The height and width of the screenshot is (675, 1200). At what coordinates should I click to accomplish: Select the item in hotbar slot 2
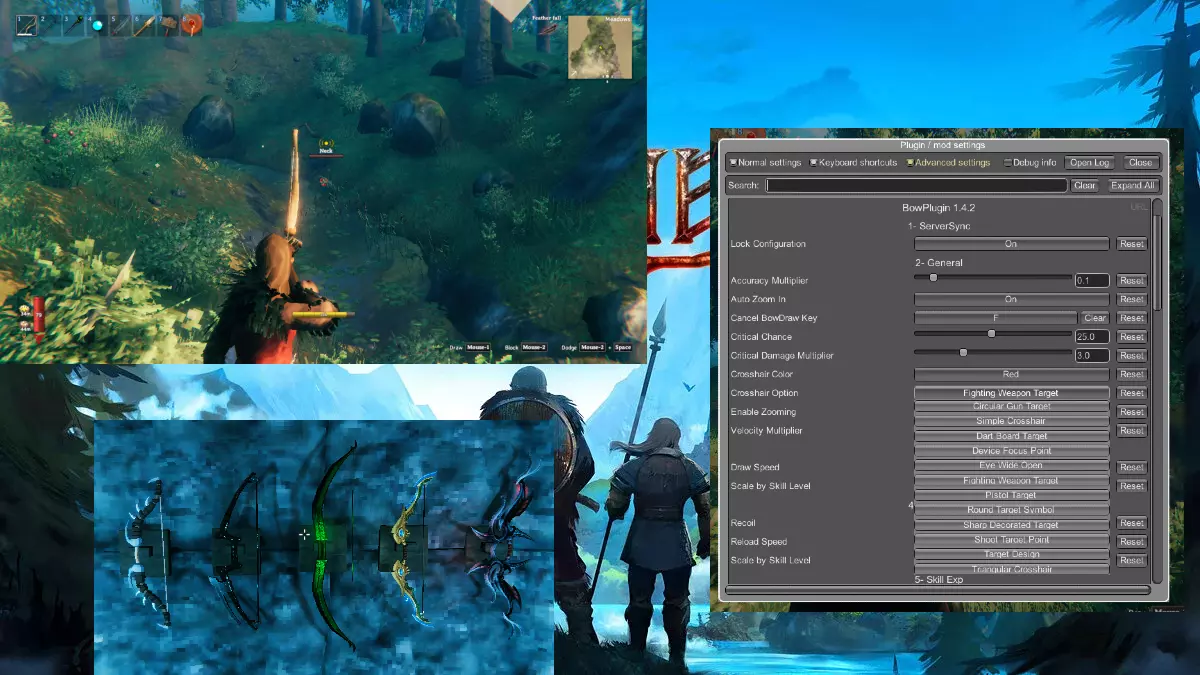49,24
